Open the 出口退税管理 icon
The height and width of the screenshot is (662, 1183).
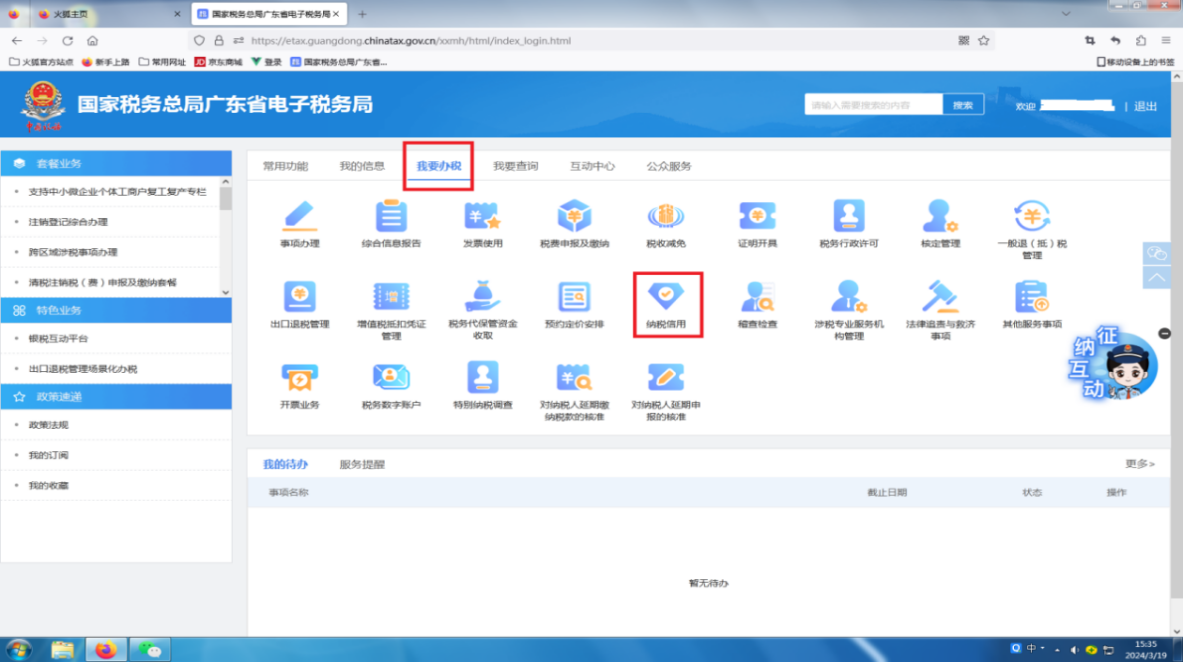299,298
